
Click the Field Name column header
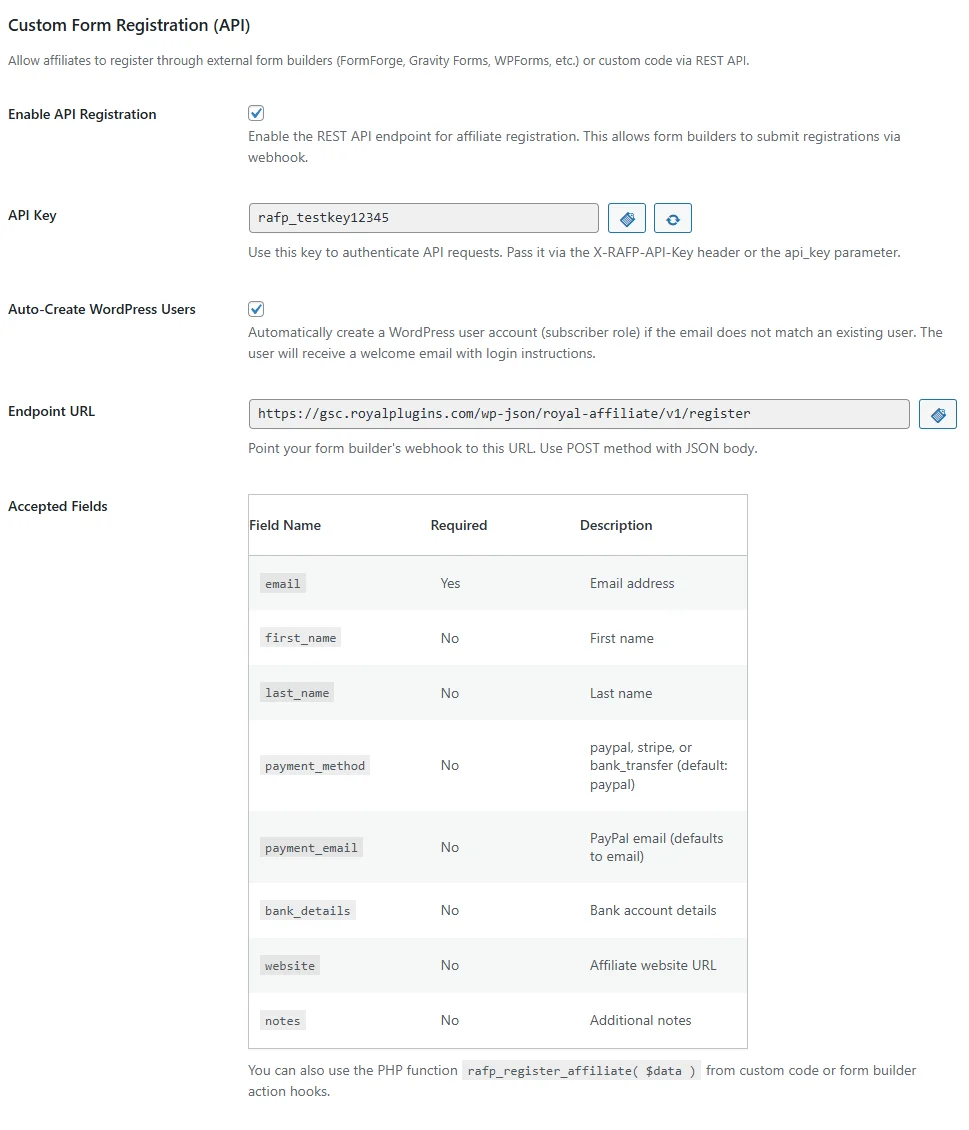(285, 524)
